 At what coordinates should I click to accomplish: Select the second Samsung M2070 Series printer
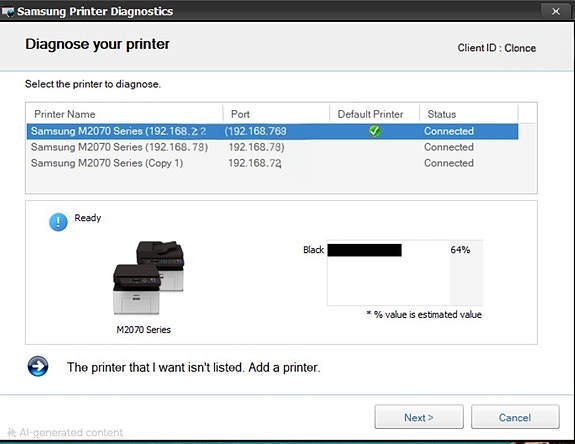272,147
